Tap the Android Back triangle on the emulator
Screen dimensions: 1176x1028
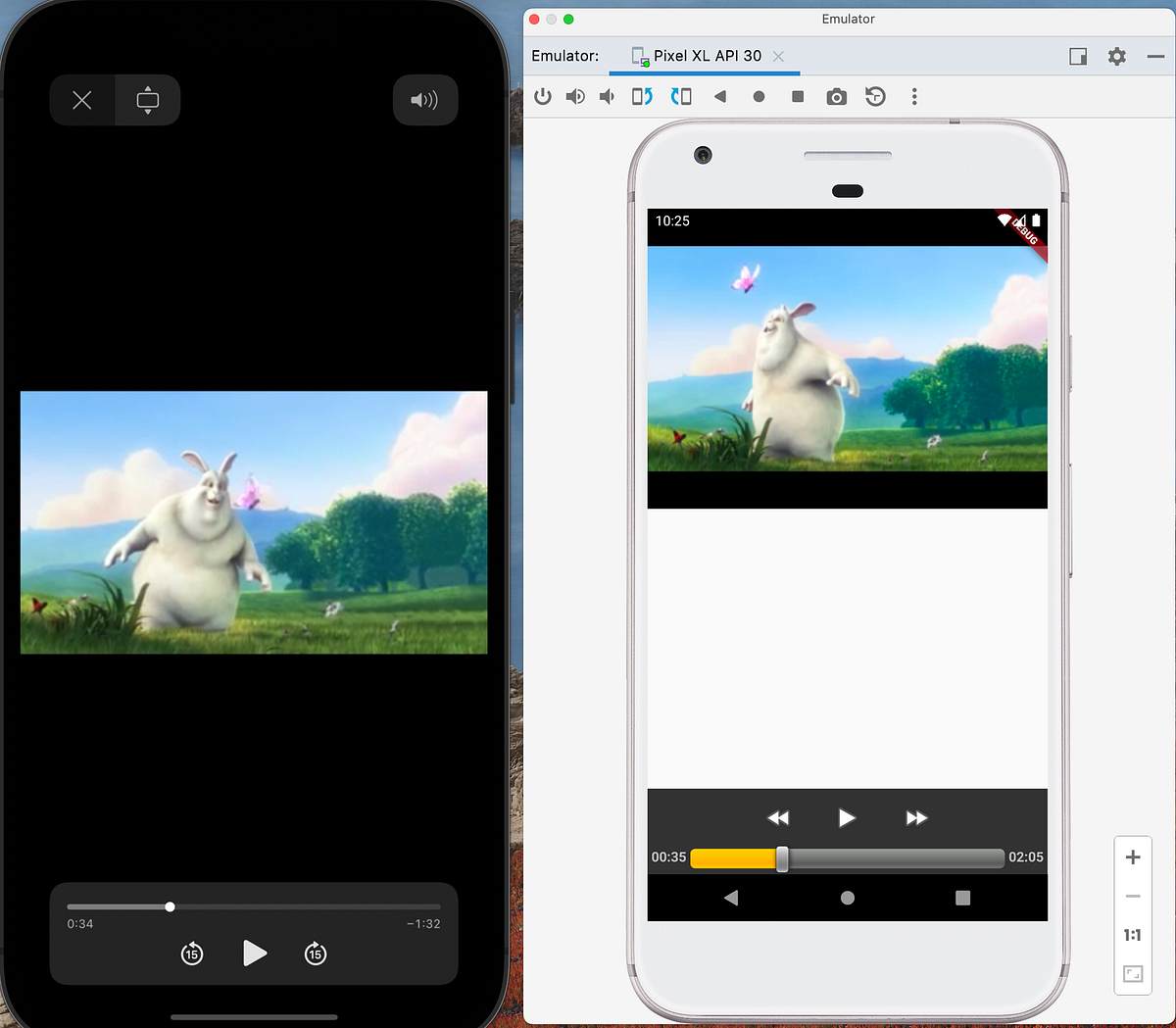730,898
